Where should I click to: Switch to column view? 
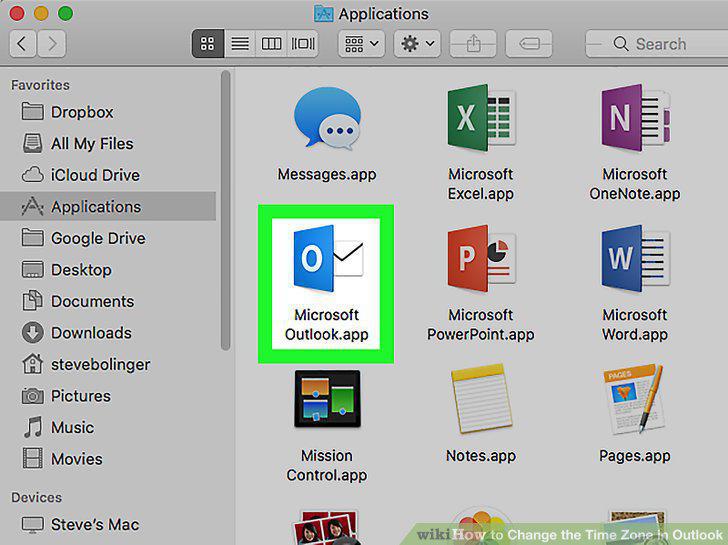(271, 44)
